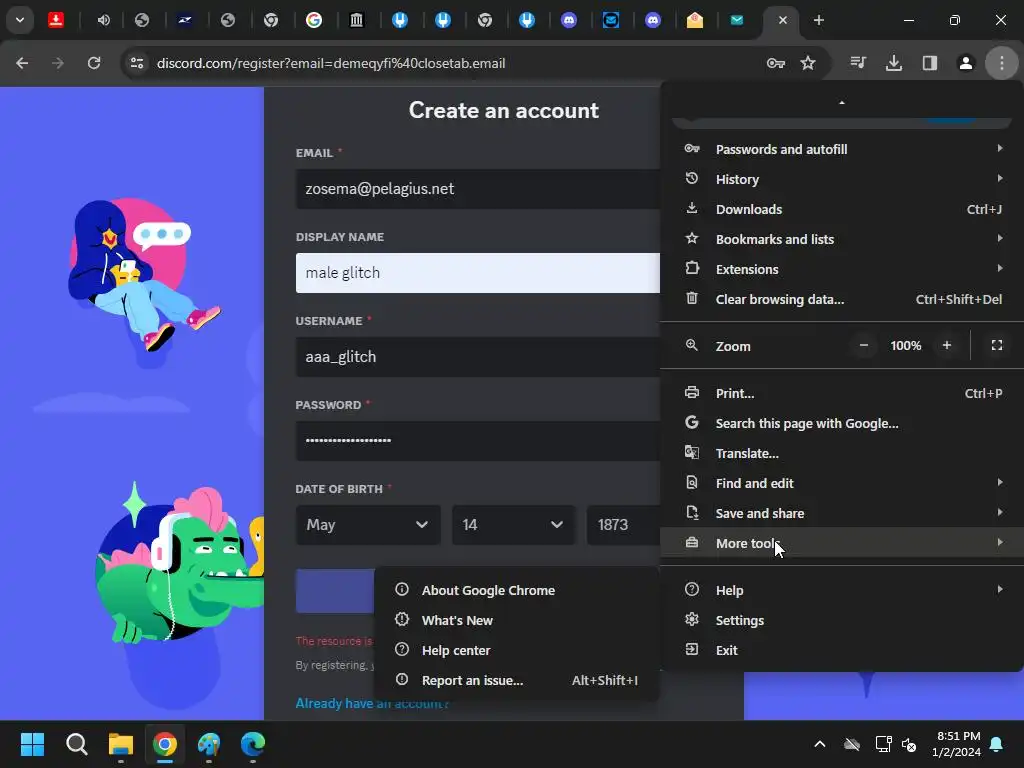Switch to the yellow envelope mail tab
1024x768 pixels.
point(695,20)
